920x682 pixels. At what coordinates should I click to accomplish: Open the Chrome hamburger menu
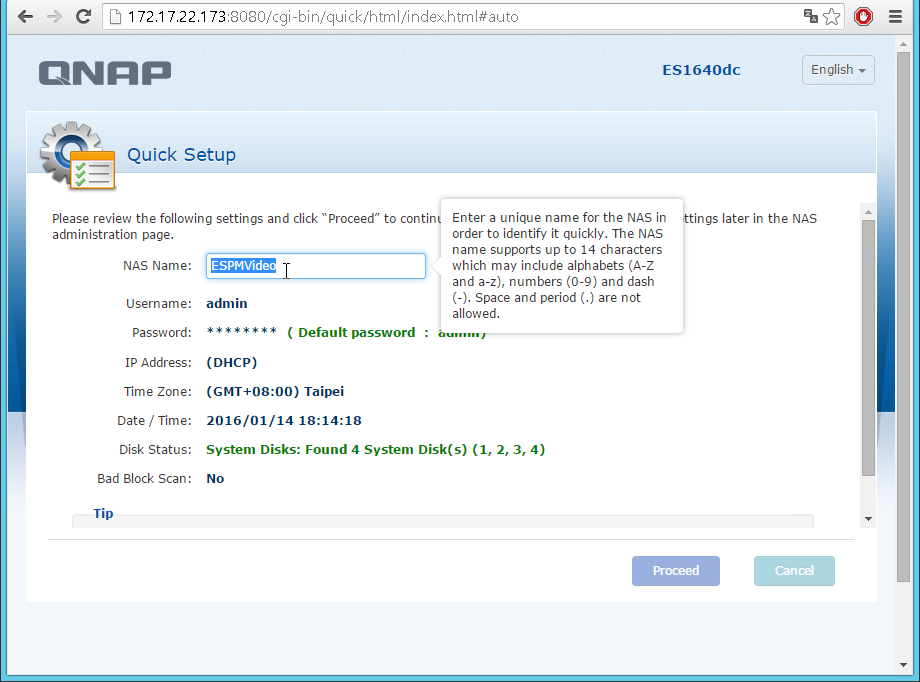pyautogui.click(x=895, y=17)
